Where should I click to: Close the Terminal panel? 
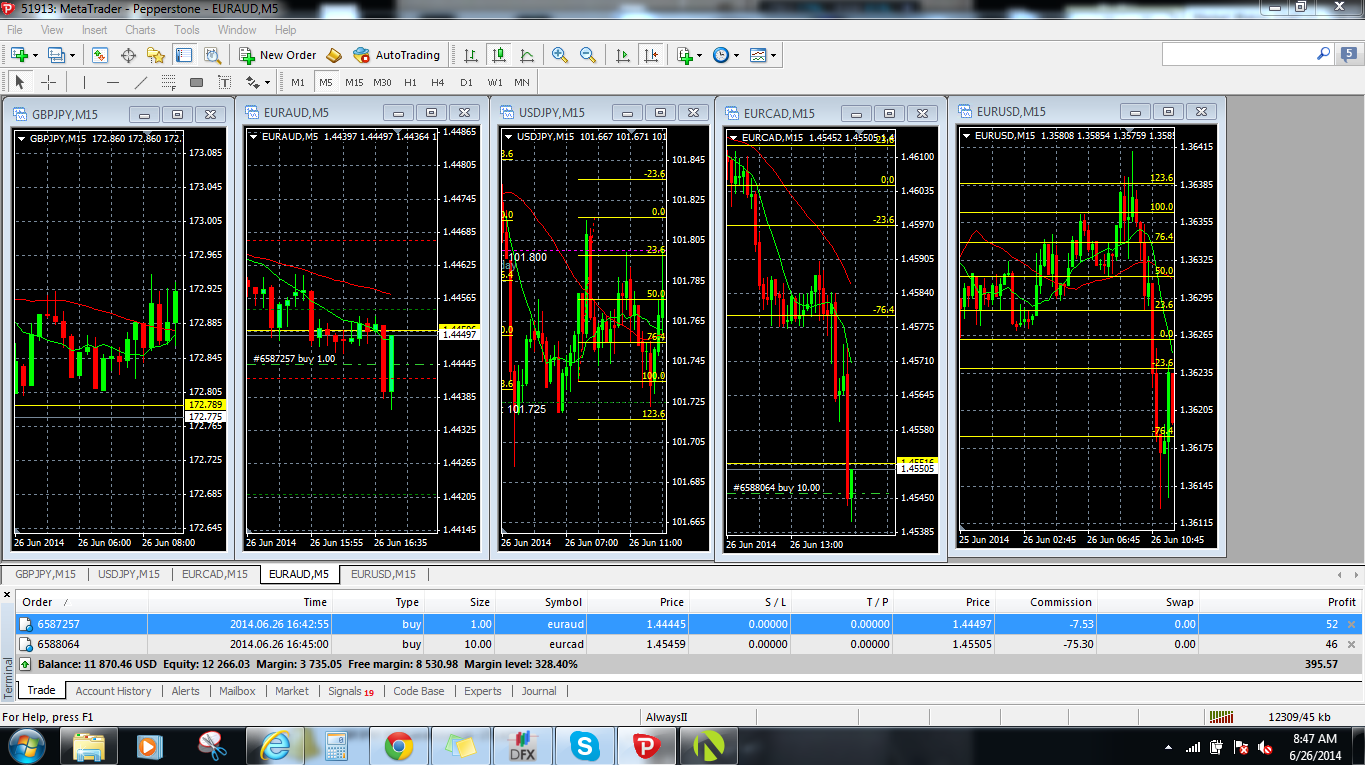[x=8, y=595]
